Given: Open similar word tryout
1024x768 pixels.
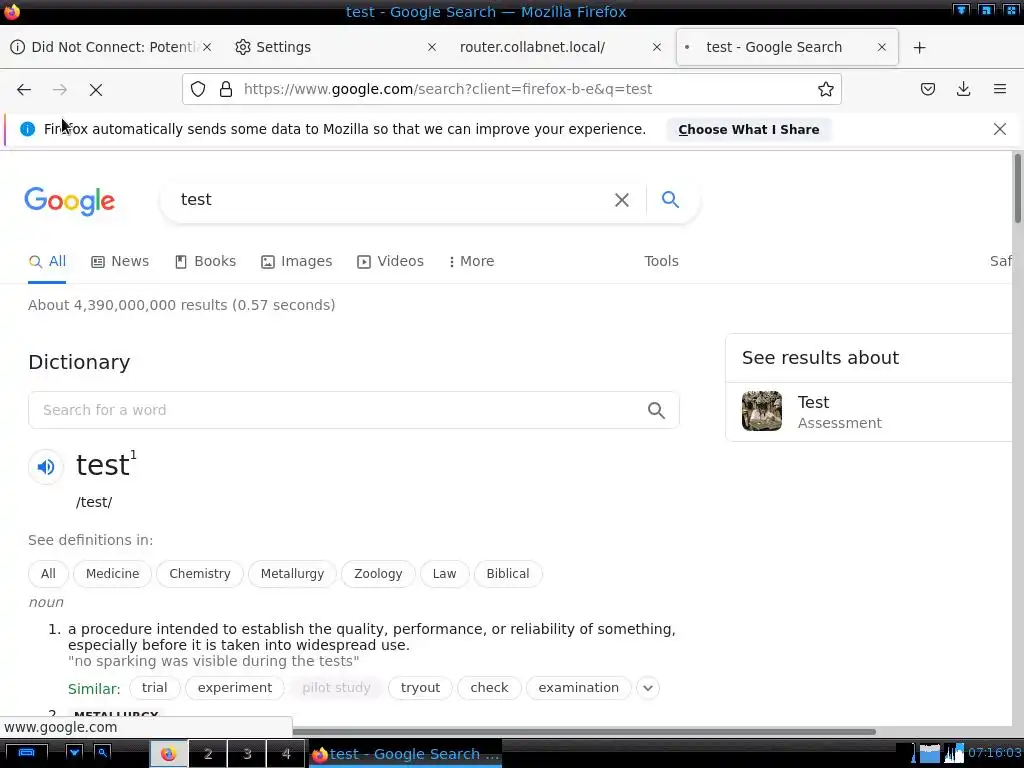Looking at the screenshot, I should [x=421, y=688].
